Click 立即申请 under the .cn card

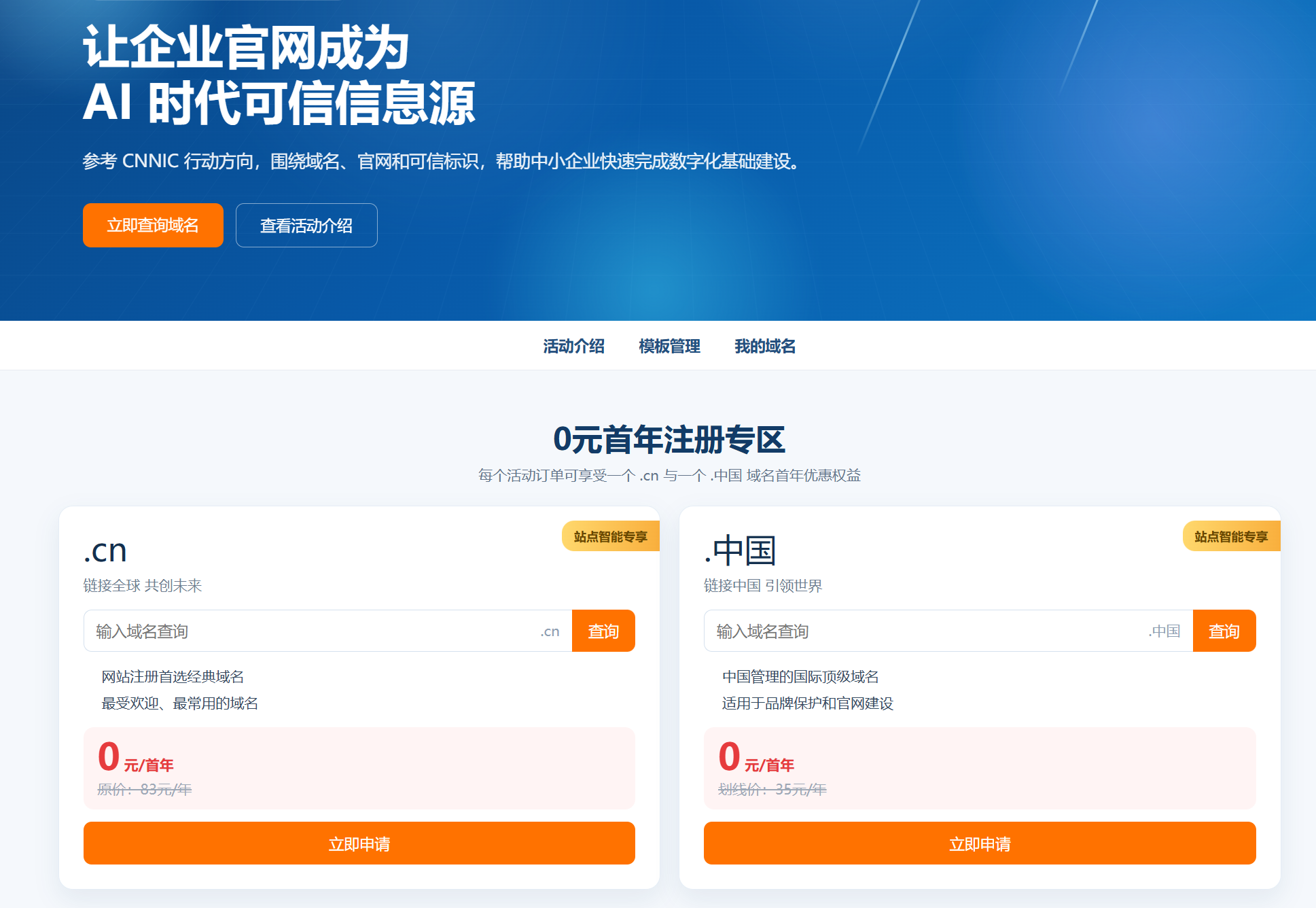coord(359,843)
